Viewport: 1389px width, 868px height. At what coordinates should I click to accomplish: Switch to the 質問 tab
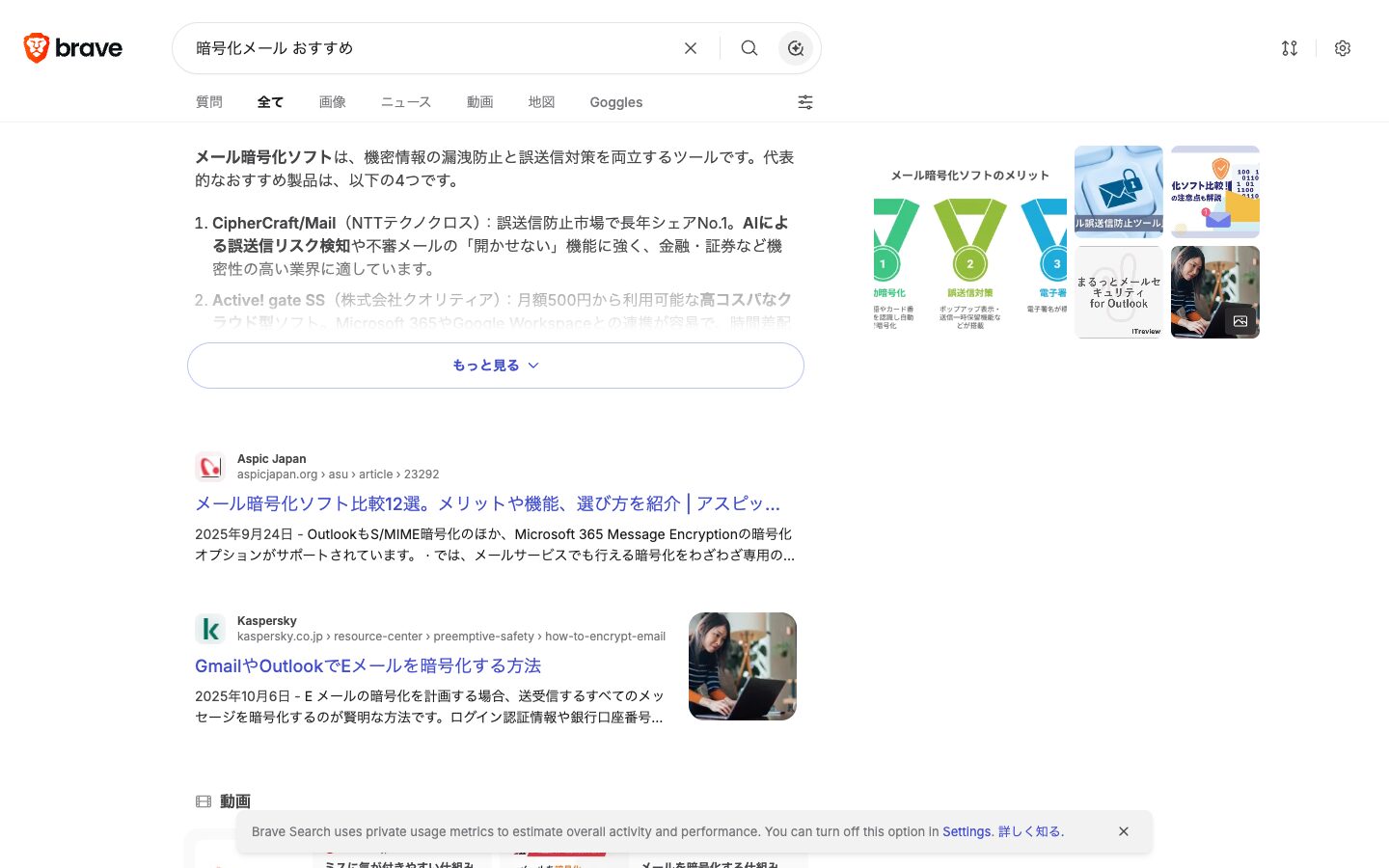[x=209, y=102]
